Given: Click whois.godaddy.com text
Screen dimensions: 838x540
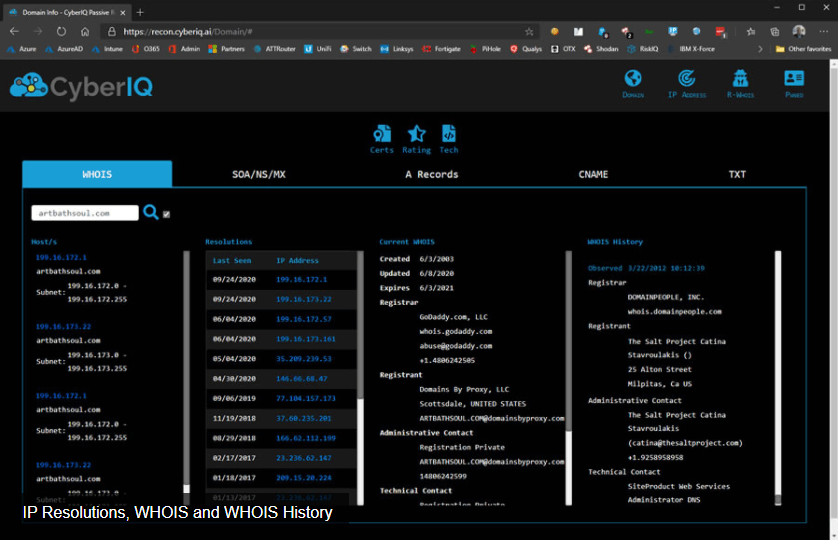Looking at the screenshot, I should (x=455, y=331).
